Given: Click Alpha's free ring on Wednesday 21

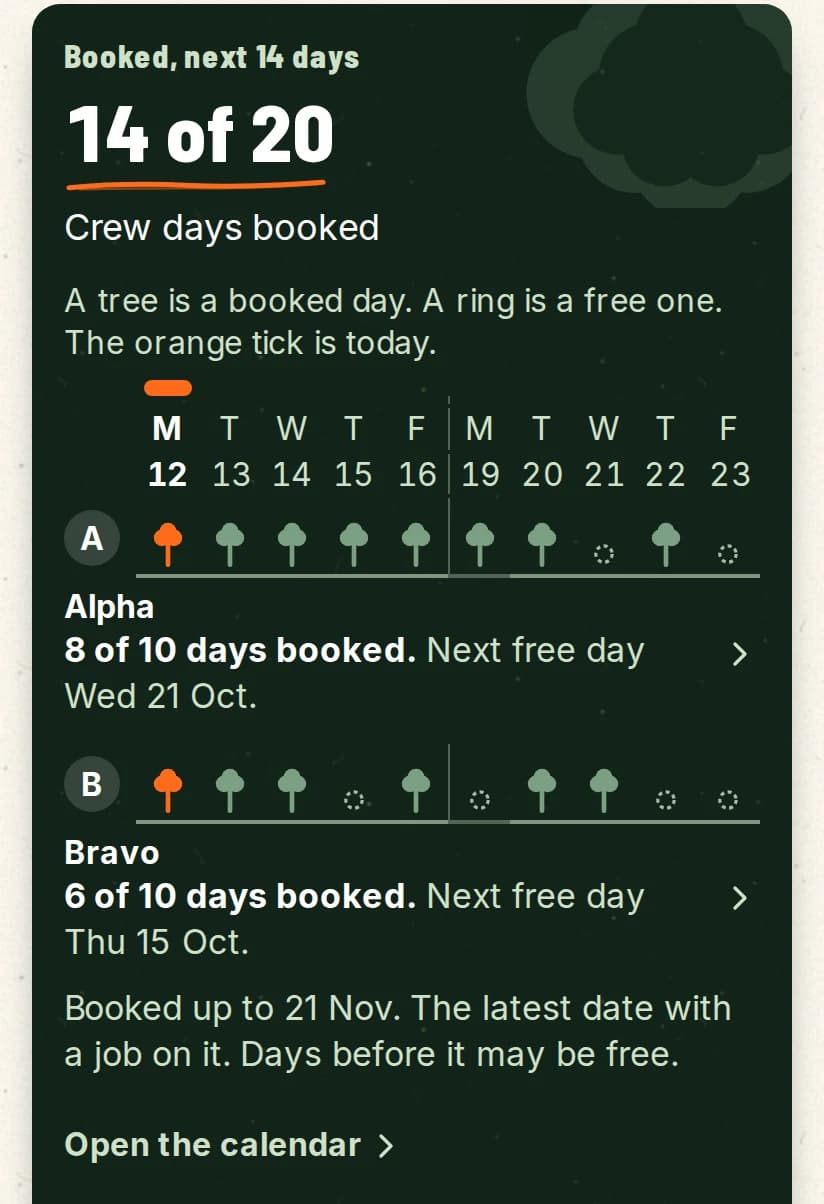Looking at the screenshot, I should click(x=603, y=552).
